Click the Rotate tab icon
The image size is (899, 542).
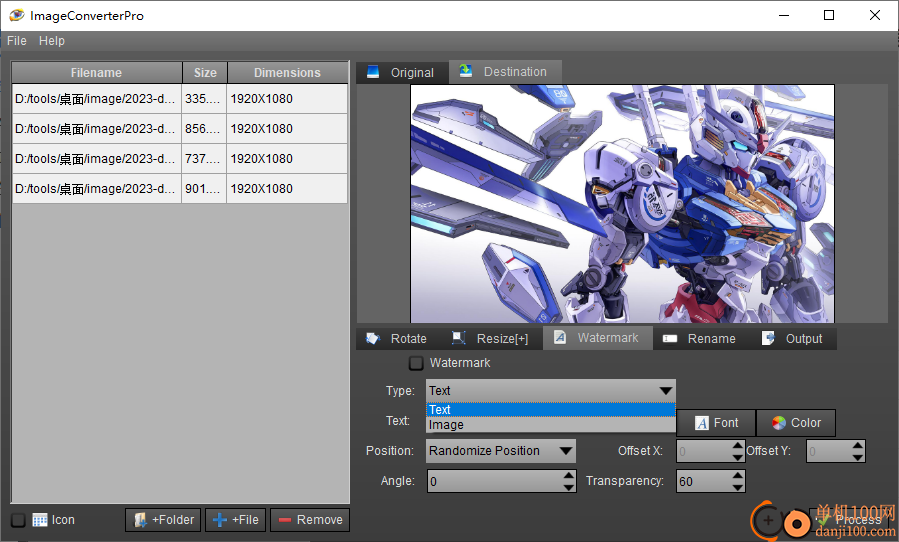click(x=373, y=338)
